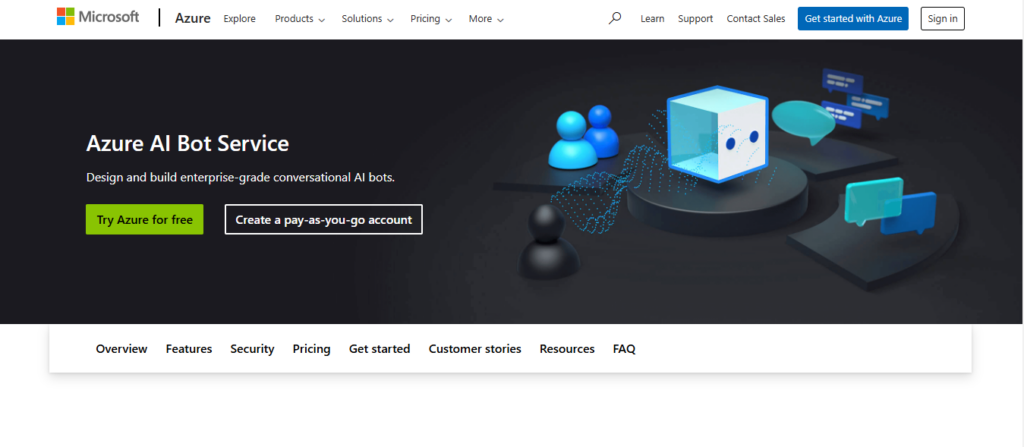Open the Explore menu item
1024x447 pixels.
(240, 19)
